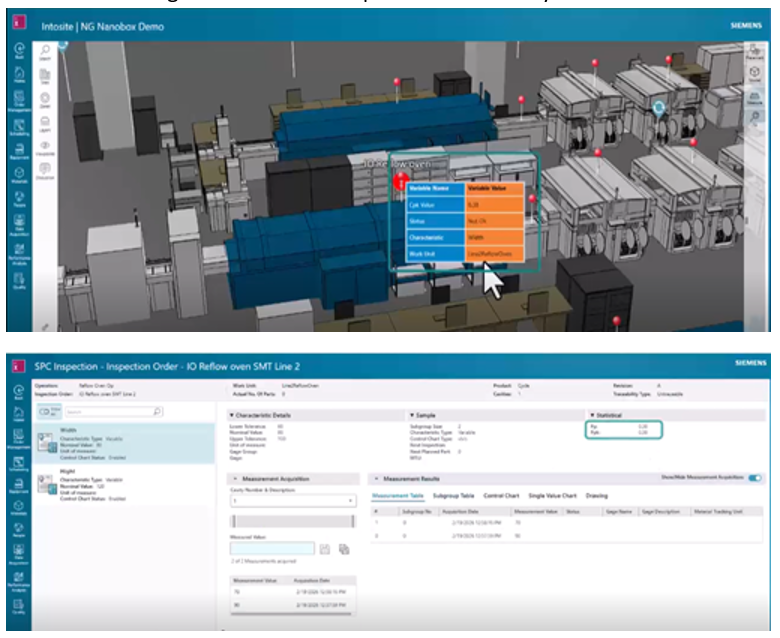Viewport: 780px width, 638px height.
Task: Click the "Characteristic" cell in the overlay table
Action: pos(436,238)
